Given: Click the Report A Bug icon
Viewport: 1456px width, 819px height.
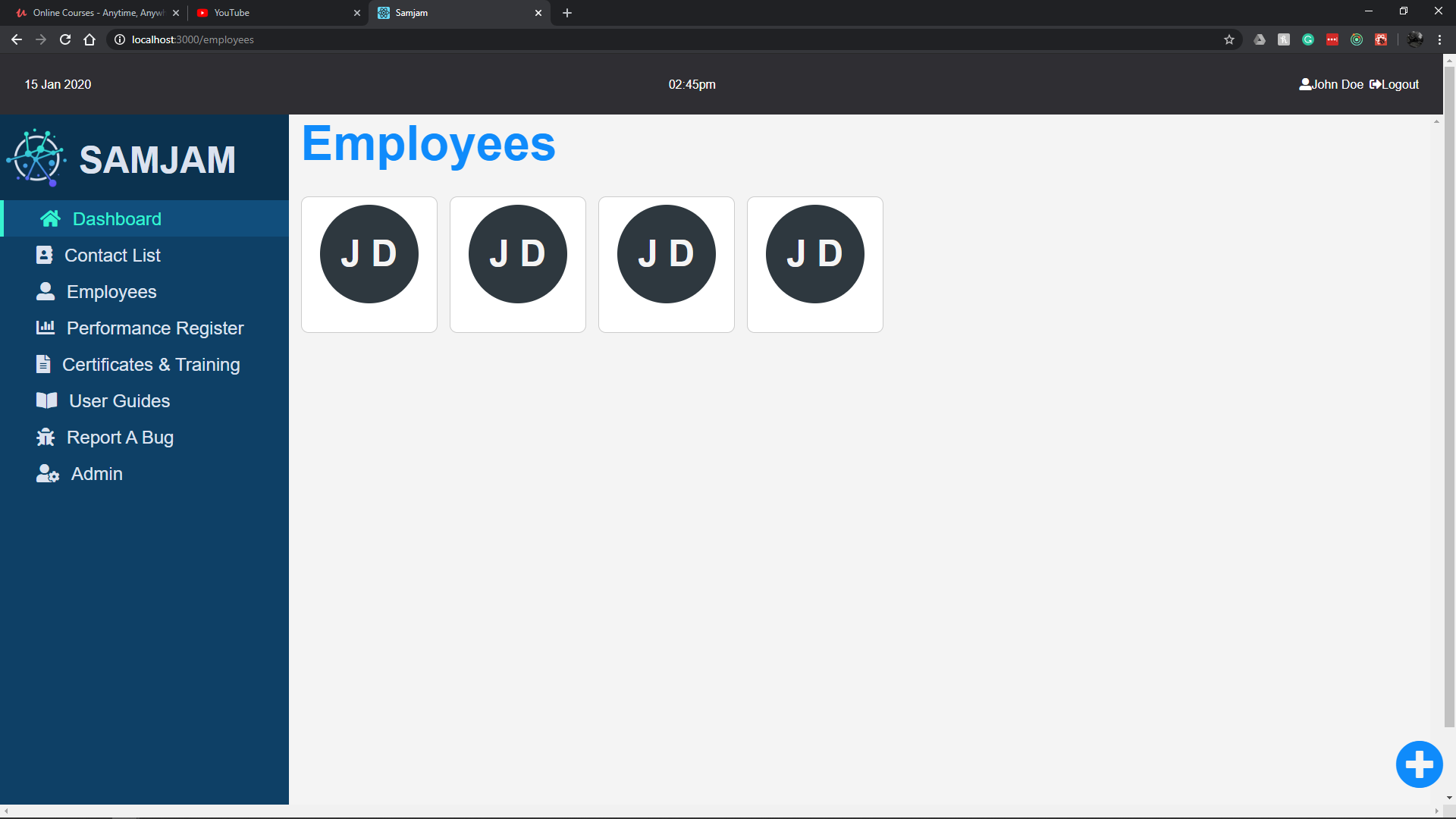Looking at the screenshot, I should coord(45,438).
